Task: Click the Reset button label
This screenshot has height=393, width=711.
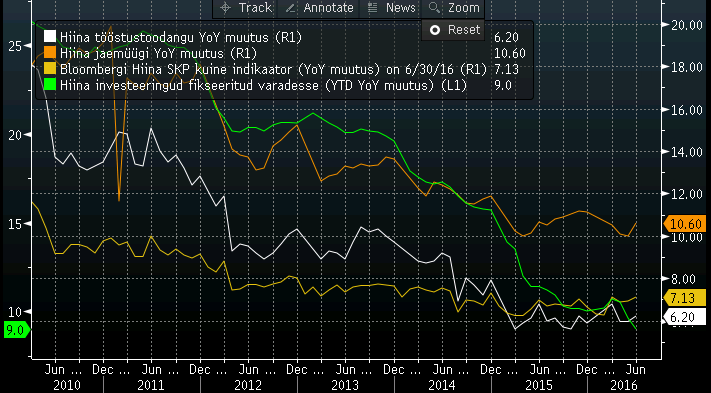Action: pyautogui.click(x=464, y=30)
